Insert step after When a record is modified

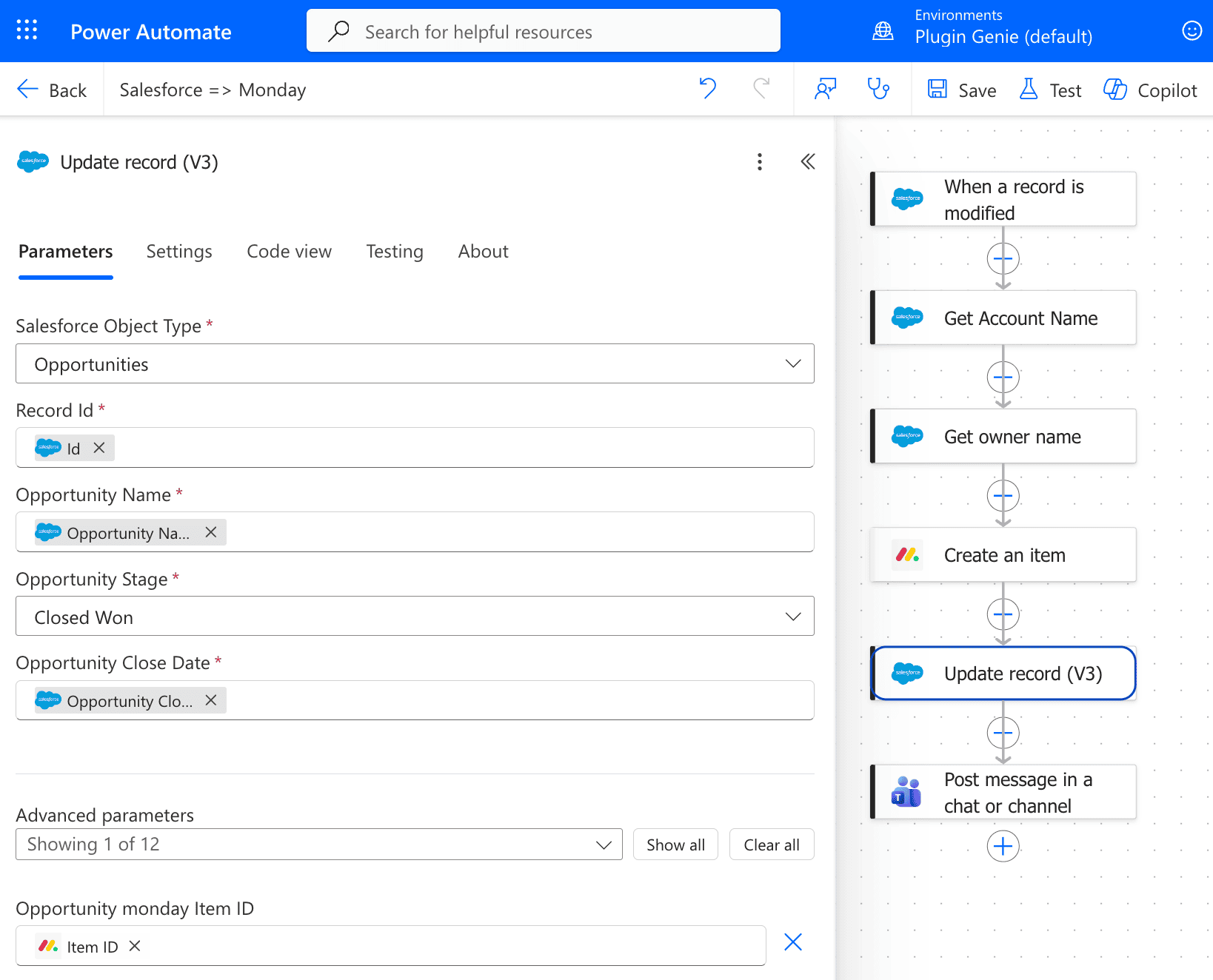(x=1003, y=259)
